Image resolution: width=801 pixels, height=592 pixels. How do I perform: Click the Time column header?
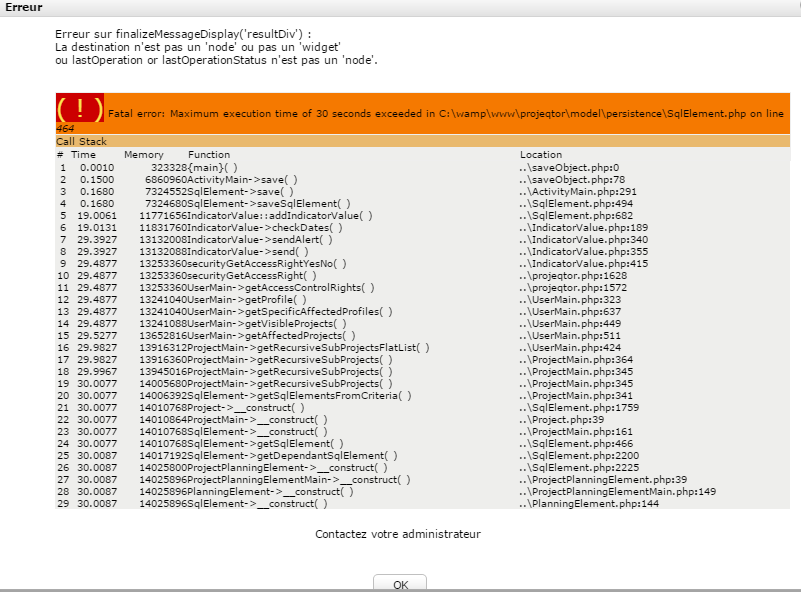84,155
